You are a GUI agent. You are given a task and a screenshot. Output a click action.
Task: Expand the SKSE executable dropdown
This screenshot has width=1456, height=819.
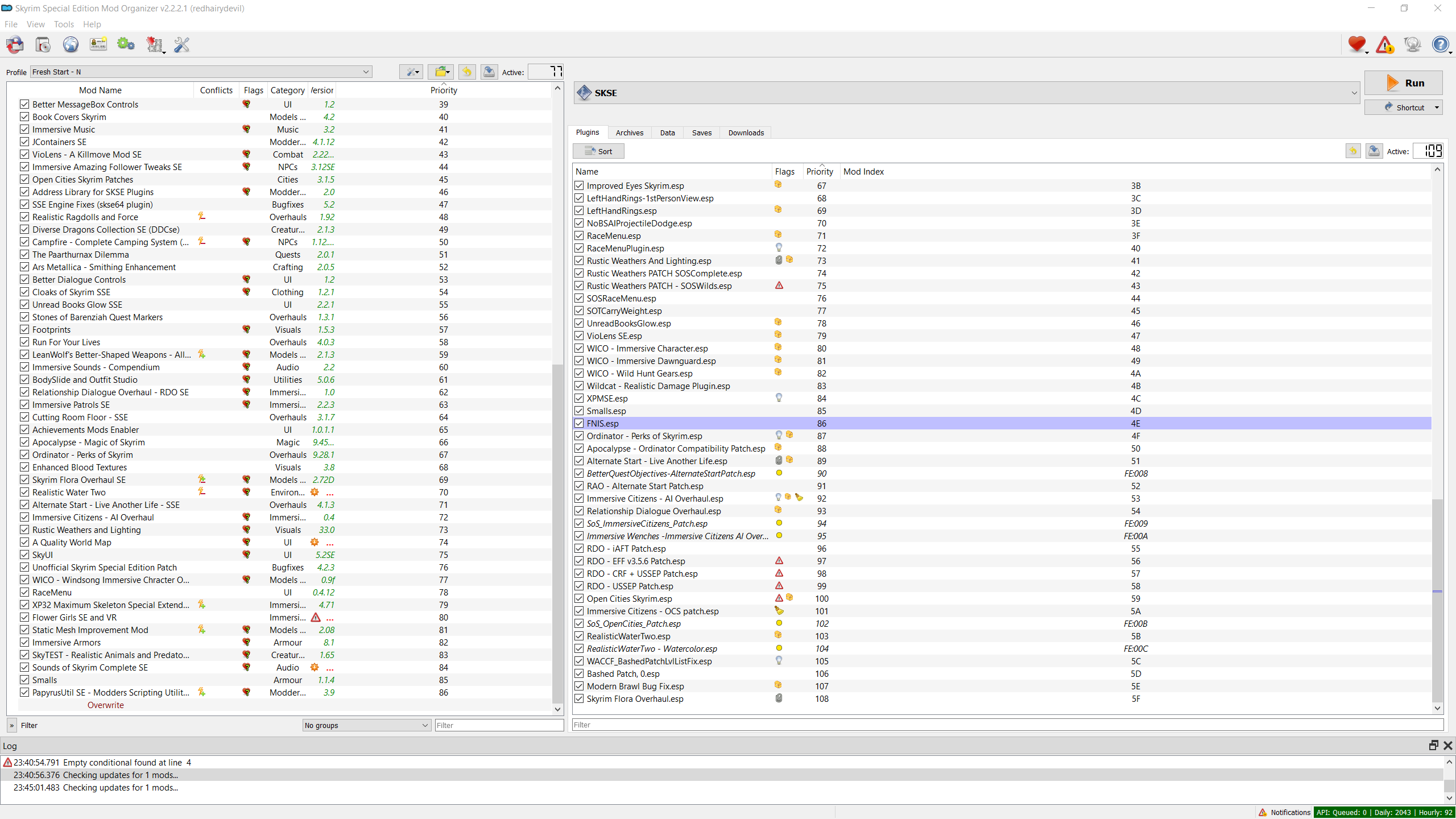(x=1354, y=93)
